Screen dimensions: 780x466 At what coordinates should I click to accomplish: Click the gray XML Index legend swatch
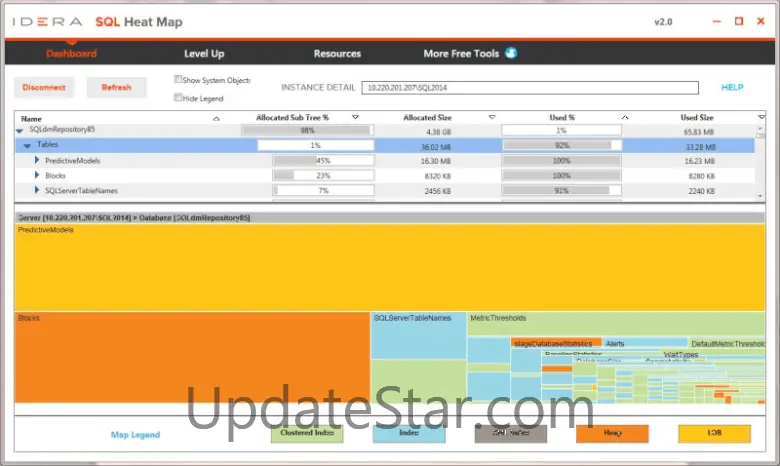[x=511, y=434]
